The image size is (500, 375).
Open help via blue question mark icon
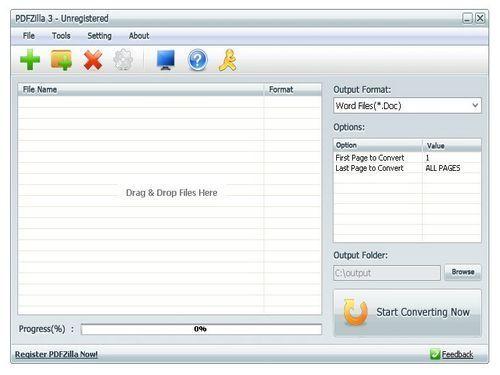coord(197,60)
